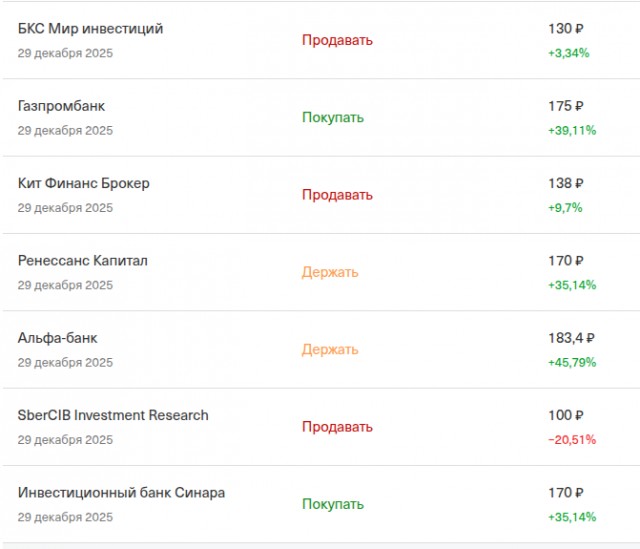The image size is (640, 549).
Task: Click Продавать recommendation for БКС Мир инвестиций
Action: (337, 40)
